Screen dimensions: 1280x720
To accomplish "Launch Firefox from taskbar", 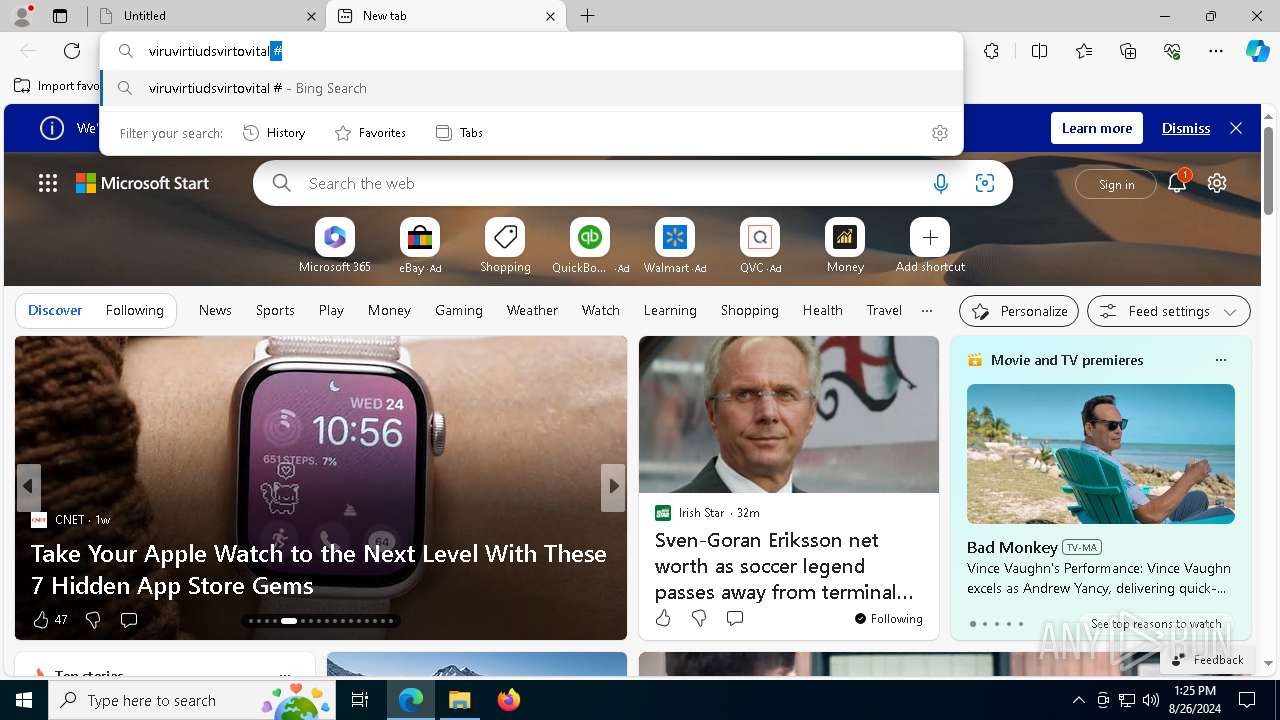I will (x=509, y=700).
